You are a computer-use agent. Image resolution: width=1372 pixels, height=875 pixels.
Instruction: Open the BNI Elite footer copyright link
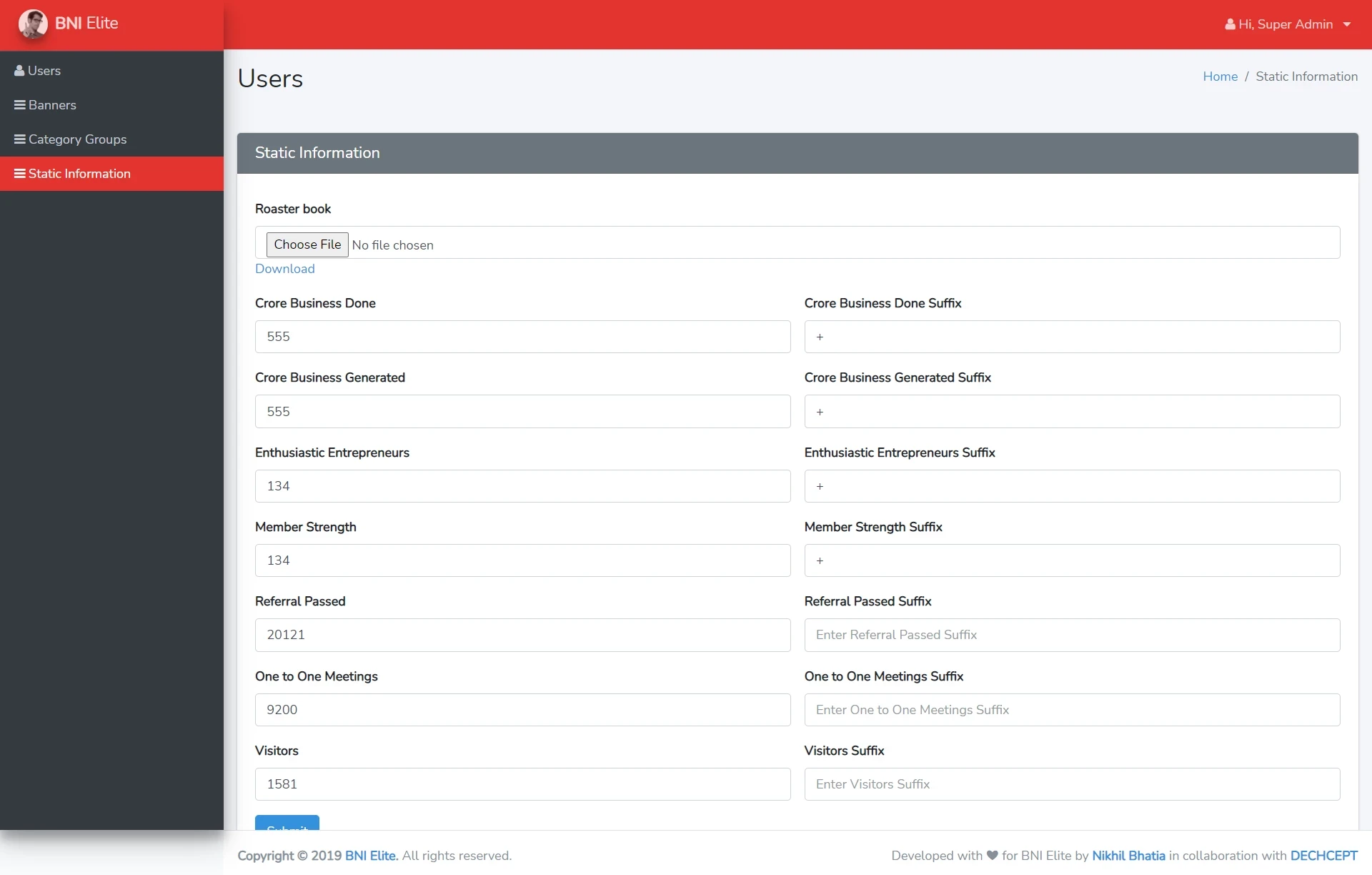click(x=371, y=856)
